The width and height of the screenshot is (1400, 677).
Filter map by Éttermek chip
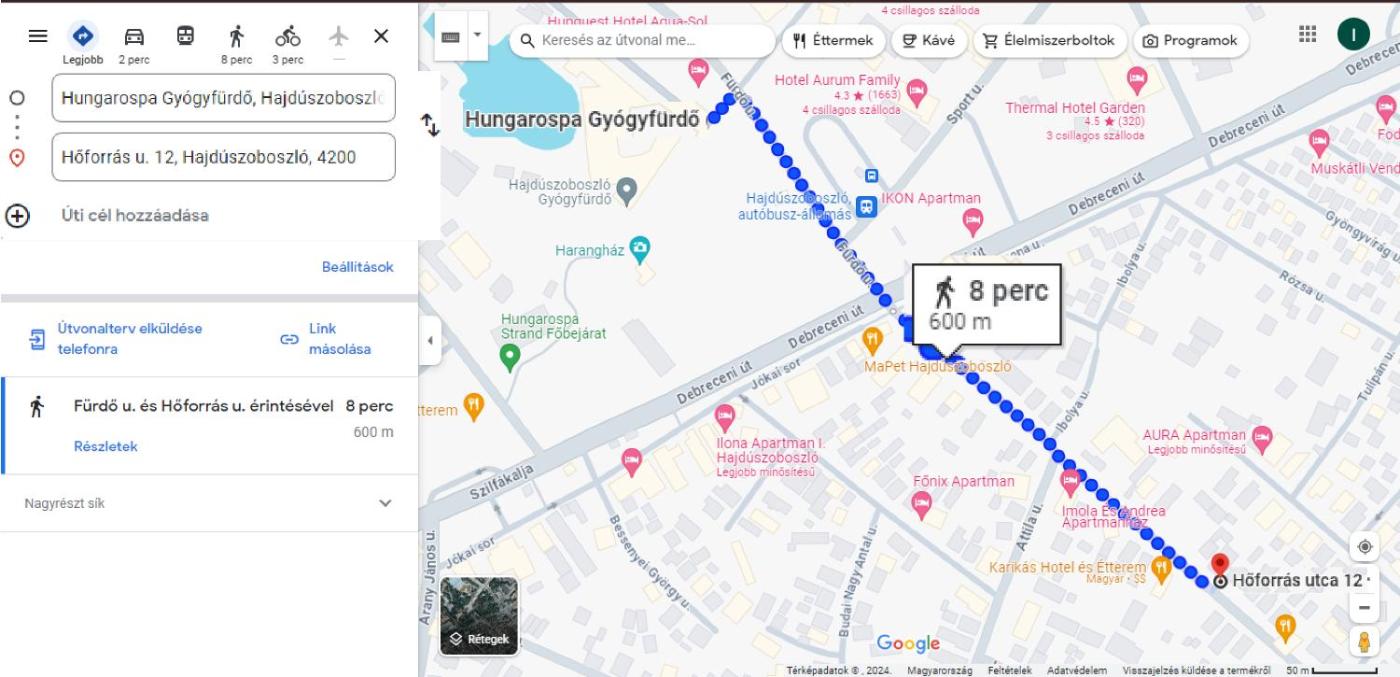point(832,41)
